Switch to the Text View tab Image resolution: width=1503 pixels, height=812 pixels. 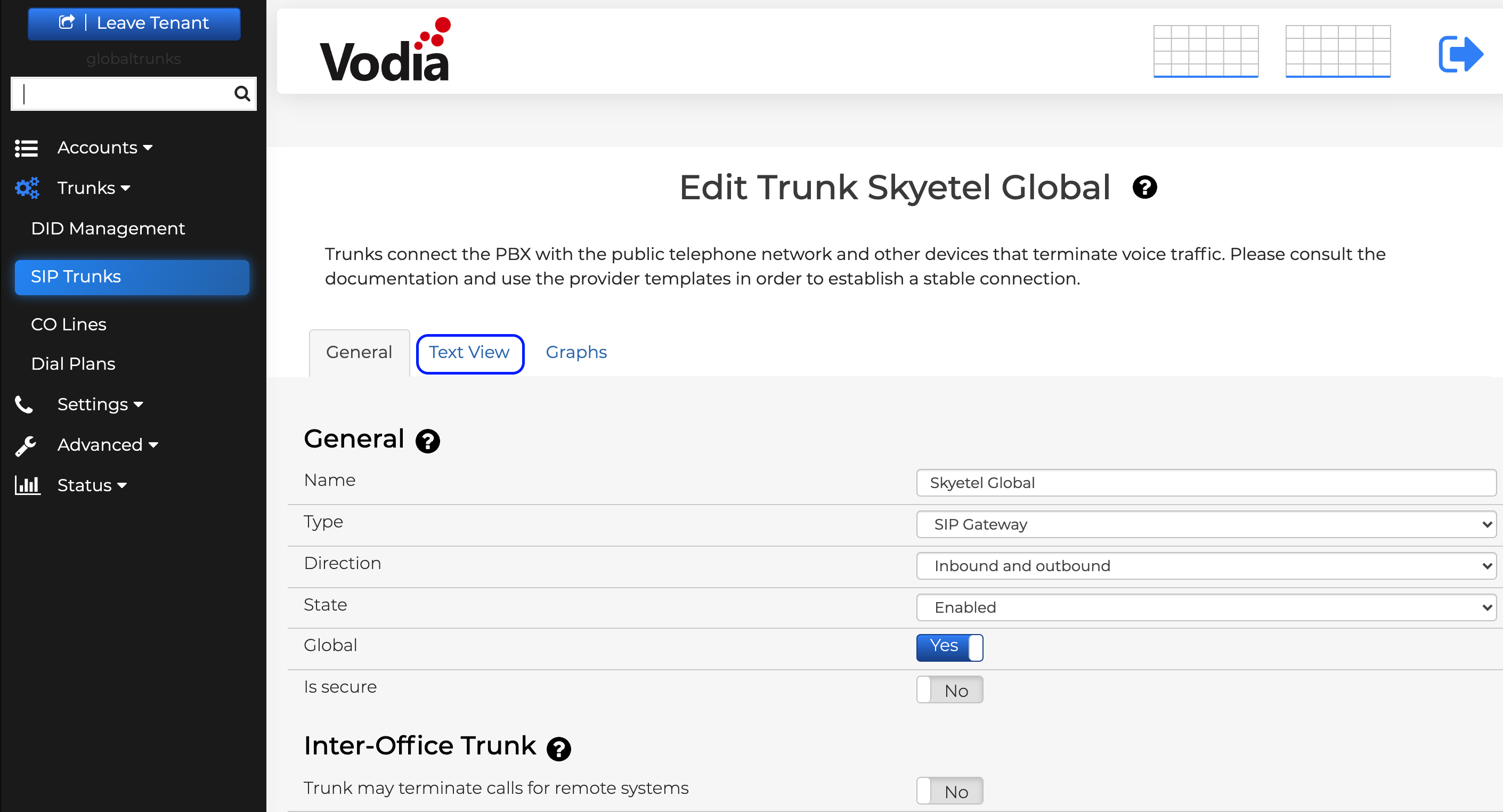click(x=470, y=353)
